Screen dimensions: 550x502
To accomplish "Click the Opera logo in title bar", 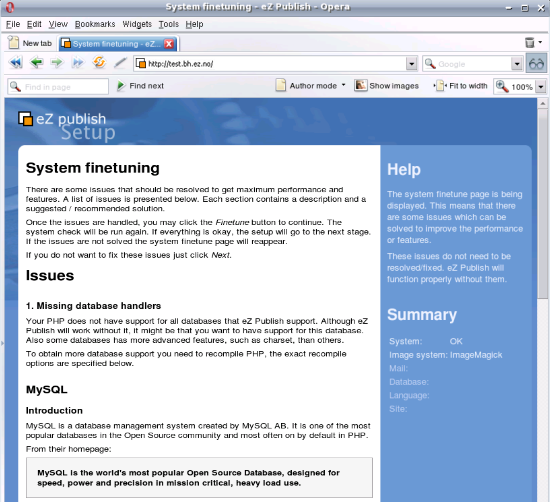I will pyautogui.click(x=9, y=7).
